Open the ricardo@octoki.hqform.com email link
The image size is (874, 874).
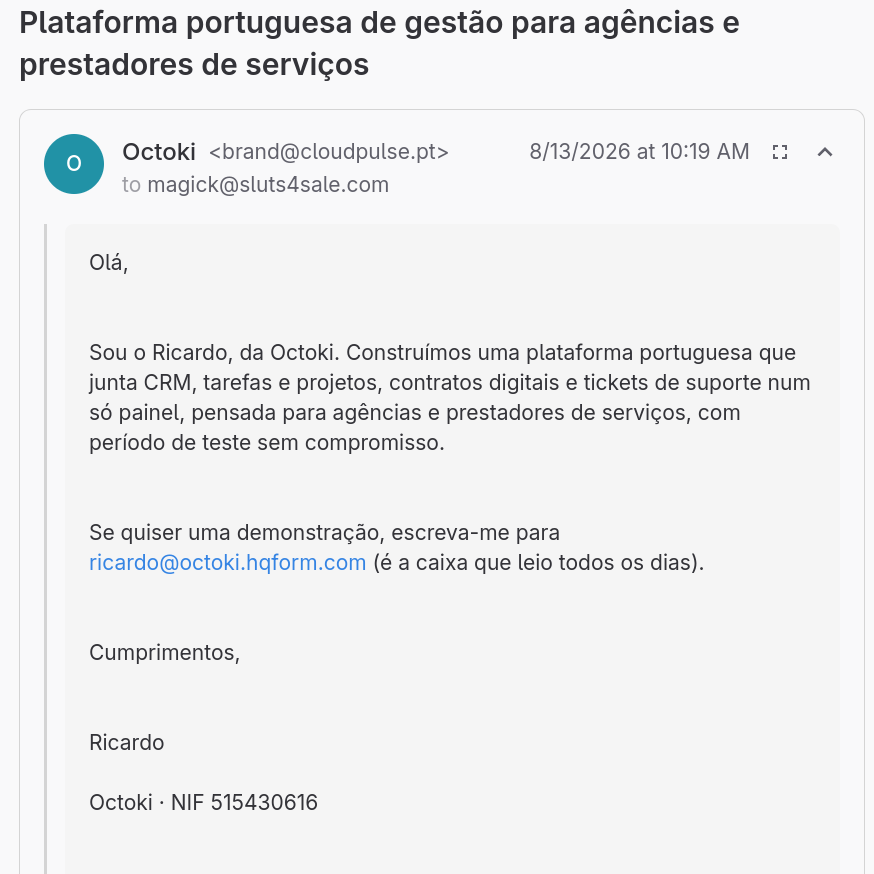click(x=227, y=562)
